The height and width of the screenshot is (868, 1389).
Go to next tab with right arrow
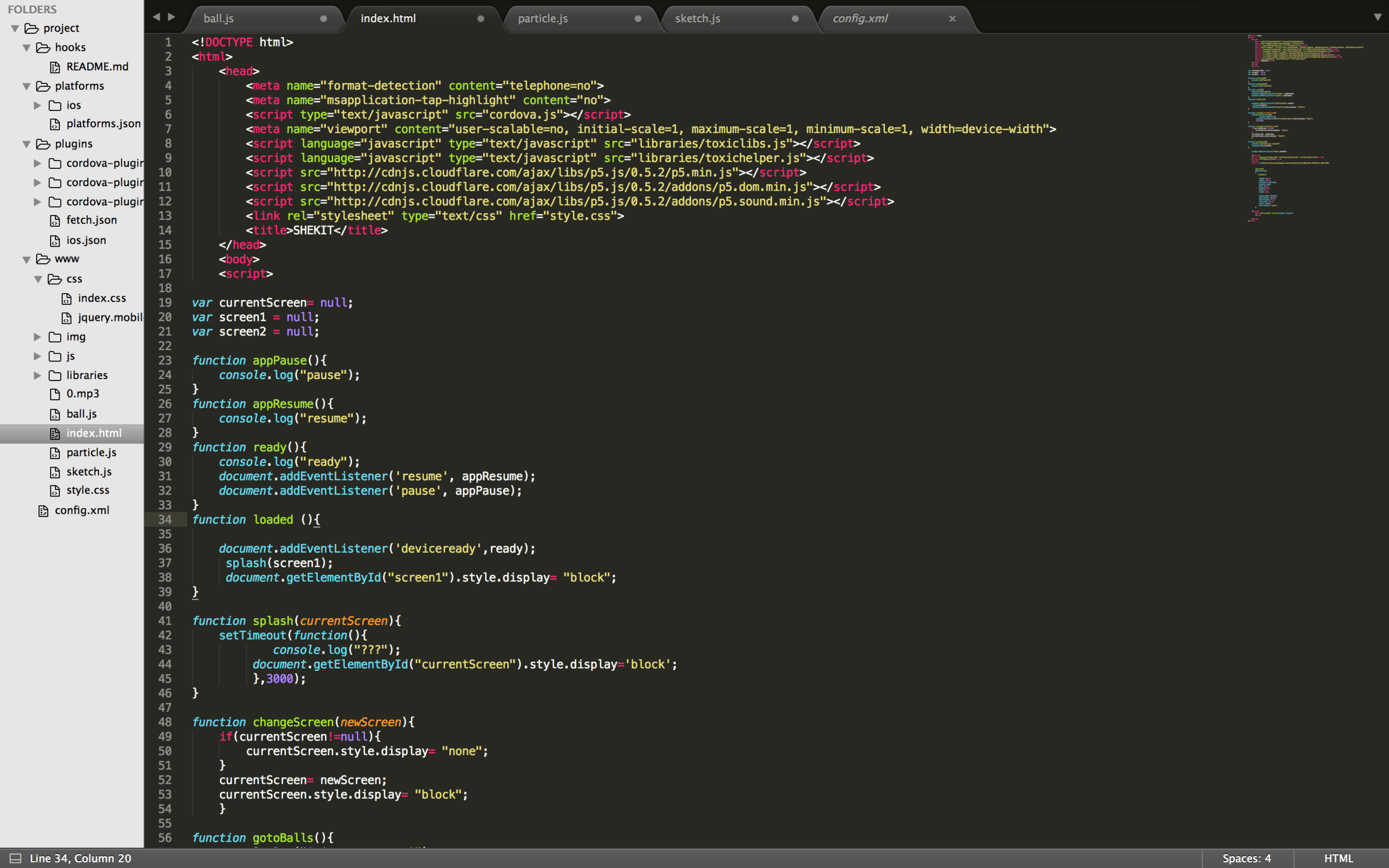point(171,17)
